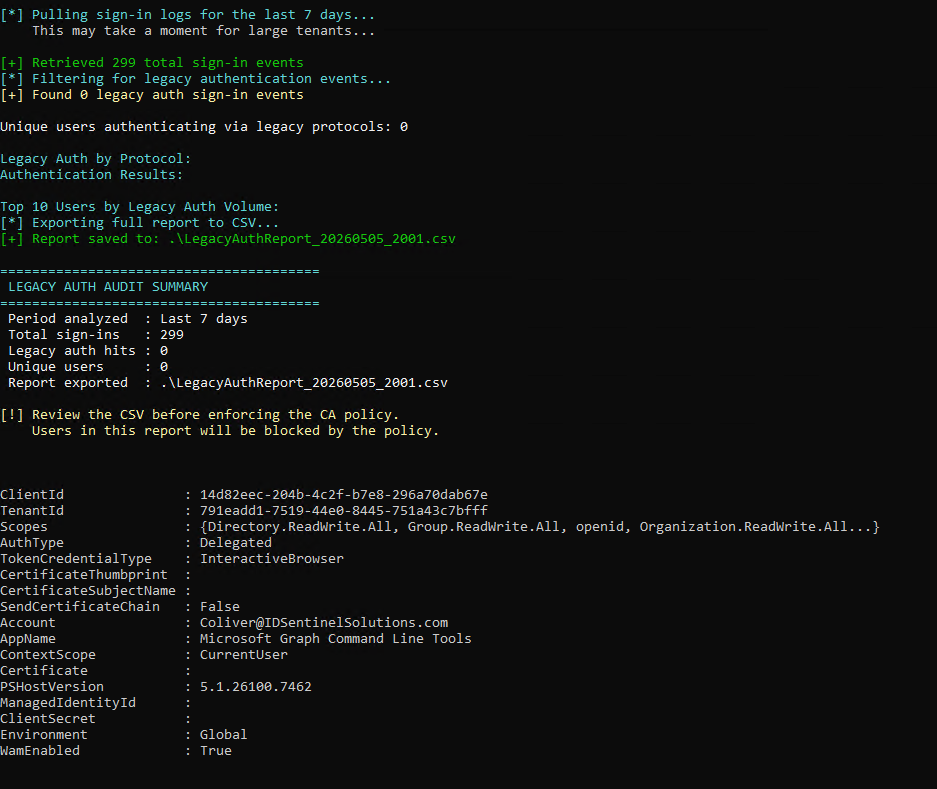
Task: Click the 'Legacy auth hits : 0' row
Action: 88,350
